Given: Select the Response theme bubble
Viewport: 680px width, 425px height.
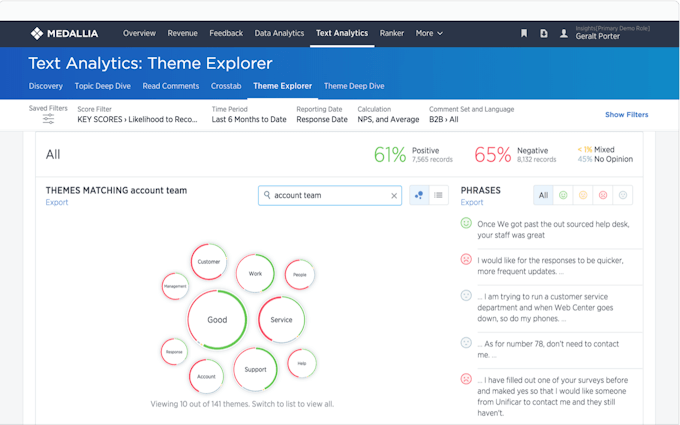Looking at the screenshot, I should (174, 352).
